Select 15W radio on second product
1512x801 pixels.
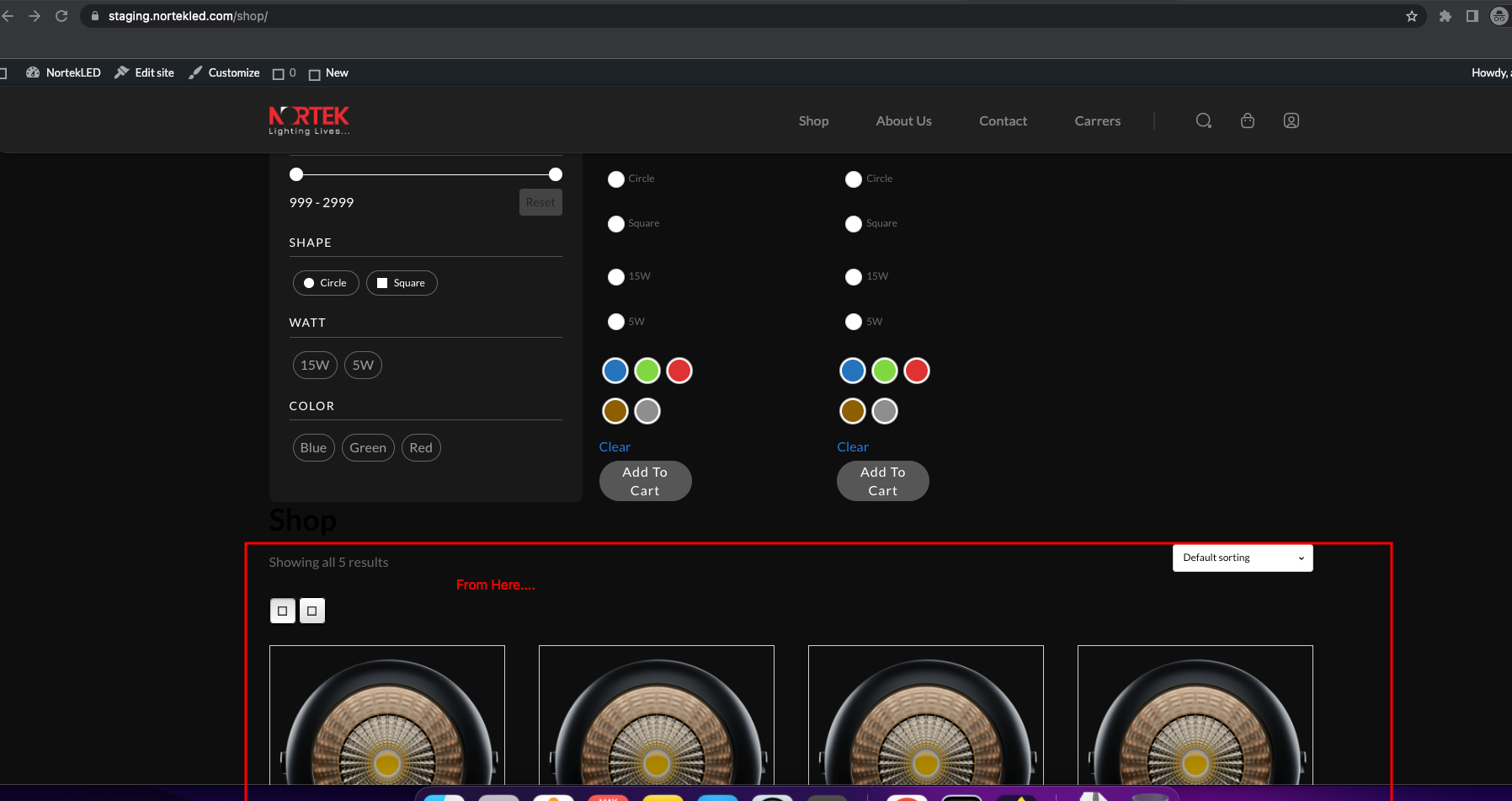pos(854,277)
